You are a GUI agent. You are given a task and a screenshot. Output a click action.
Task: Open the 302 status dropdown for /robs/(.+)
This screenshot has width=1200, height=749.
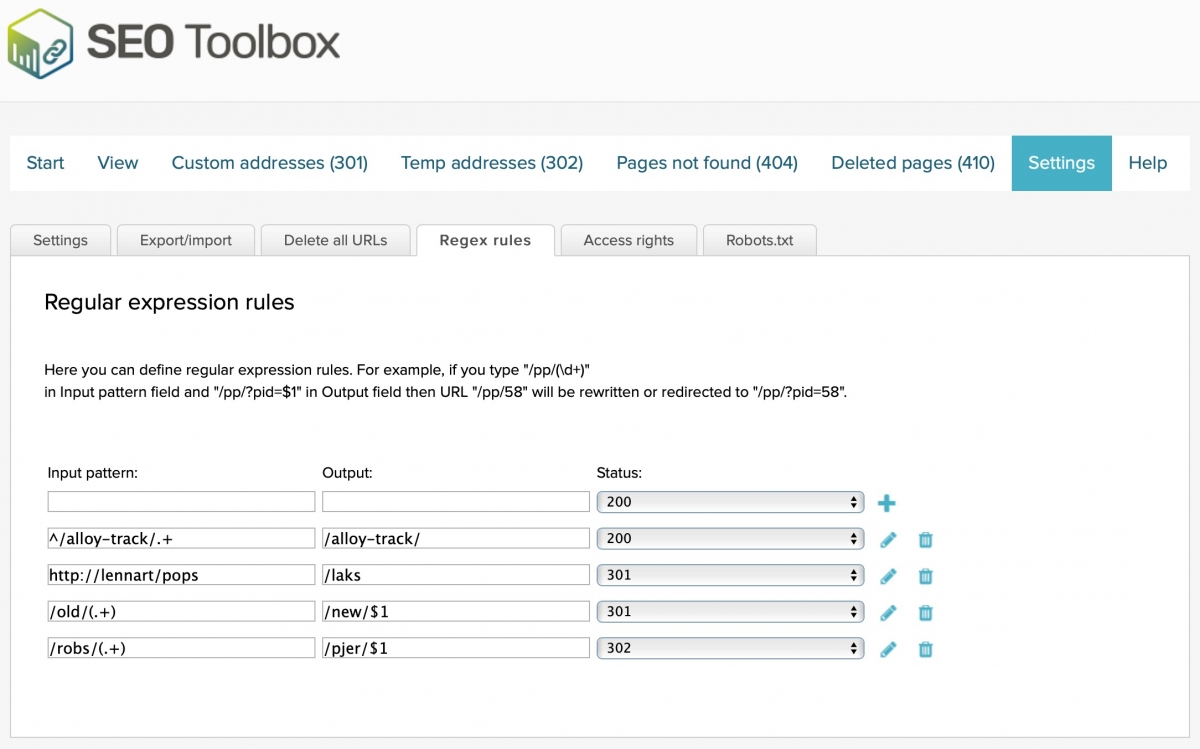729,647
